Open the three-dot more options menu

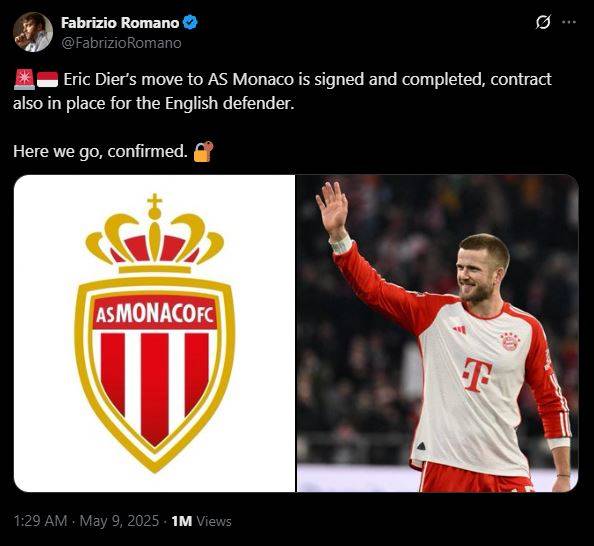pyautogui.click(x=569, y=22)
